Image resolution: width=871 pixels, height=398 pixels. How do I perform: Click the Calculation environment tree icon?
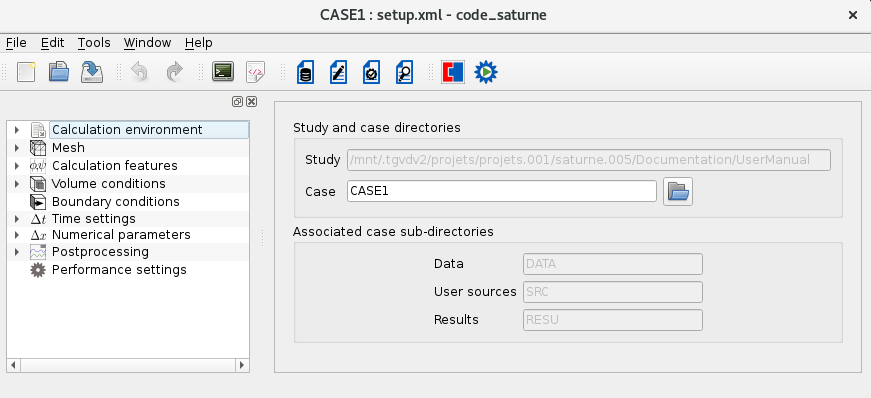[38, 130]
